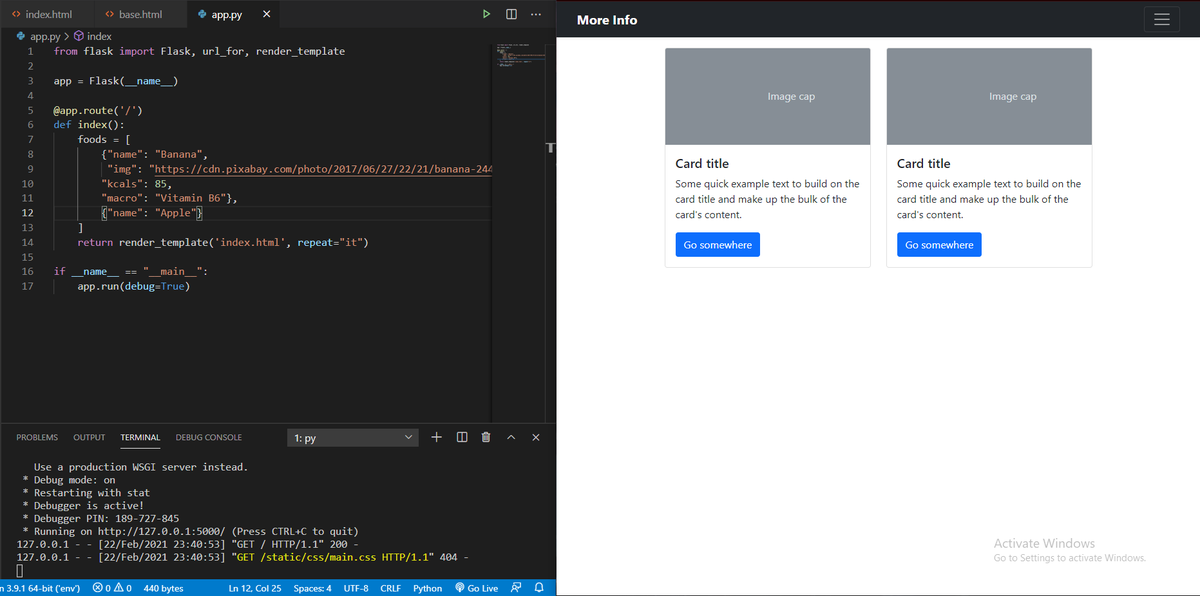Change encoding via 'UTF-8' status item

tap(356, 588)
